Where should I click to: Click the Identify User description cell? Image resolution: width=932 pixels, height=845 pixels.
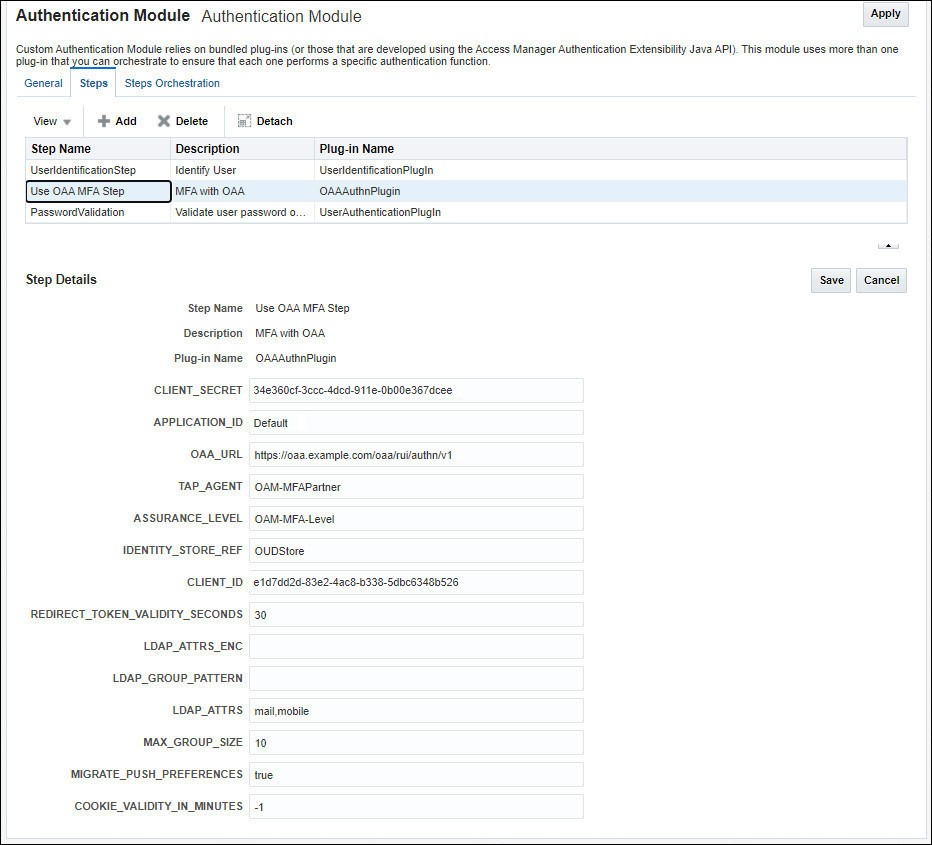[243, 170]
